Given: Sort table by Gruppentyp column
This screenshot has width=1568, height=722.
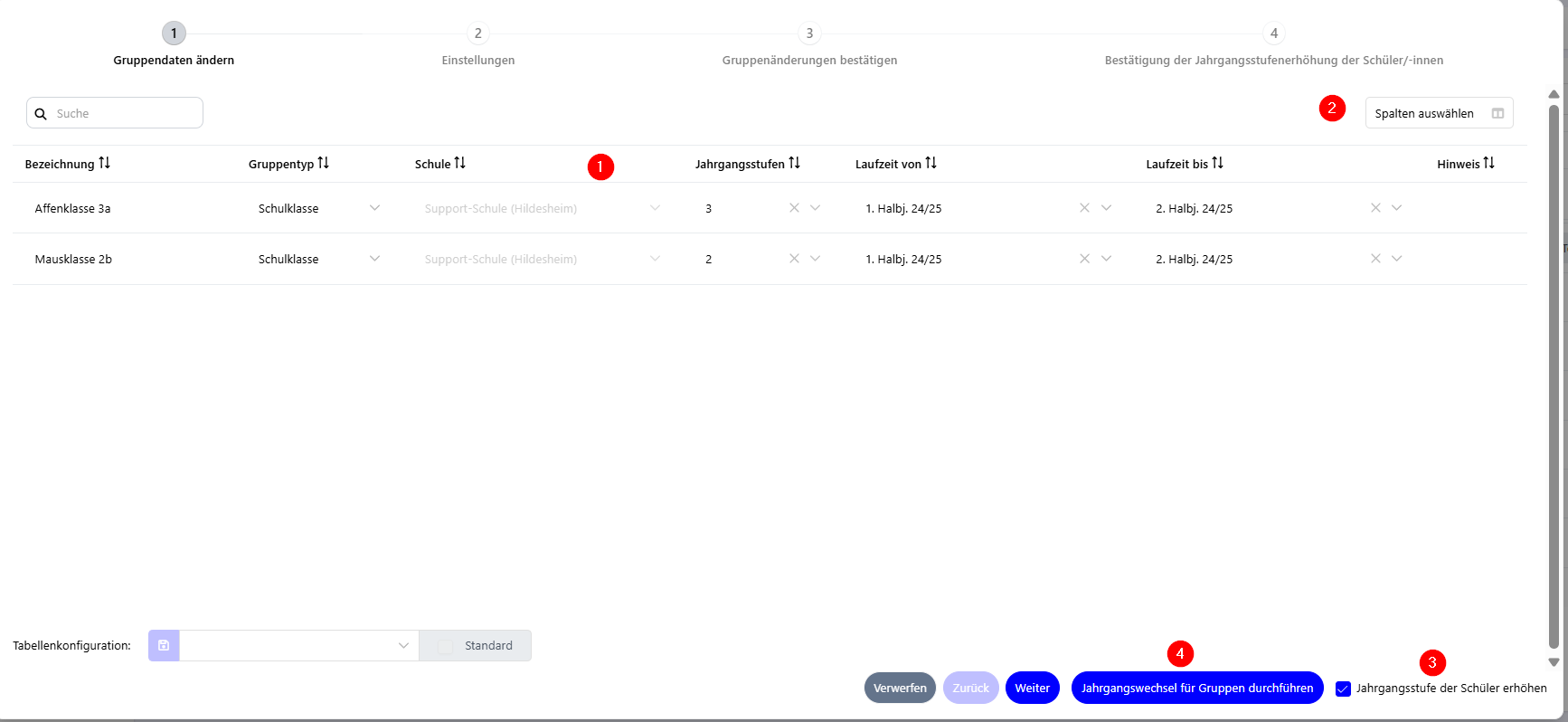Looking at the screenshot, I should [324, 163].
